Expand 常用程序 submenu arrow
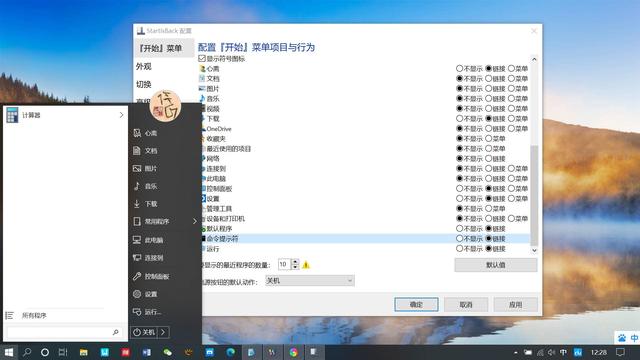The height and width of the screenshot is (360, 640). tap(195, 221)
